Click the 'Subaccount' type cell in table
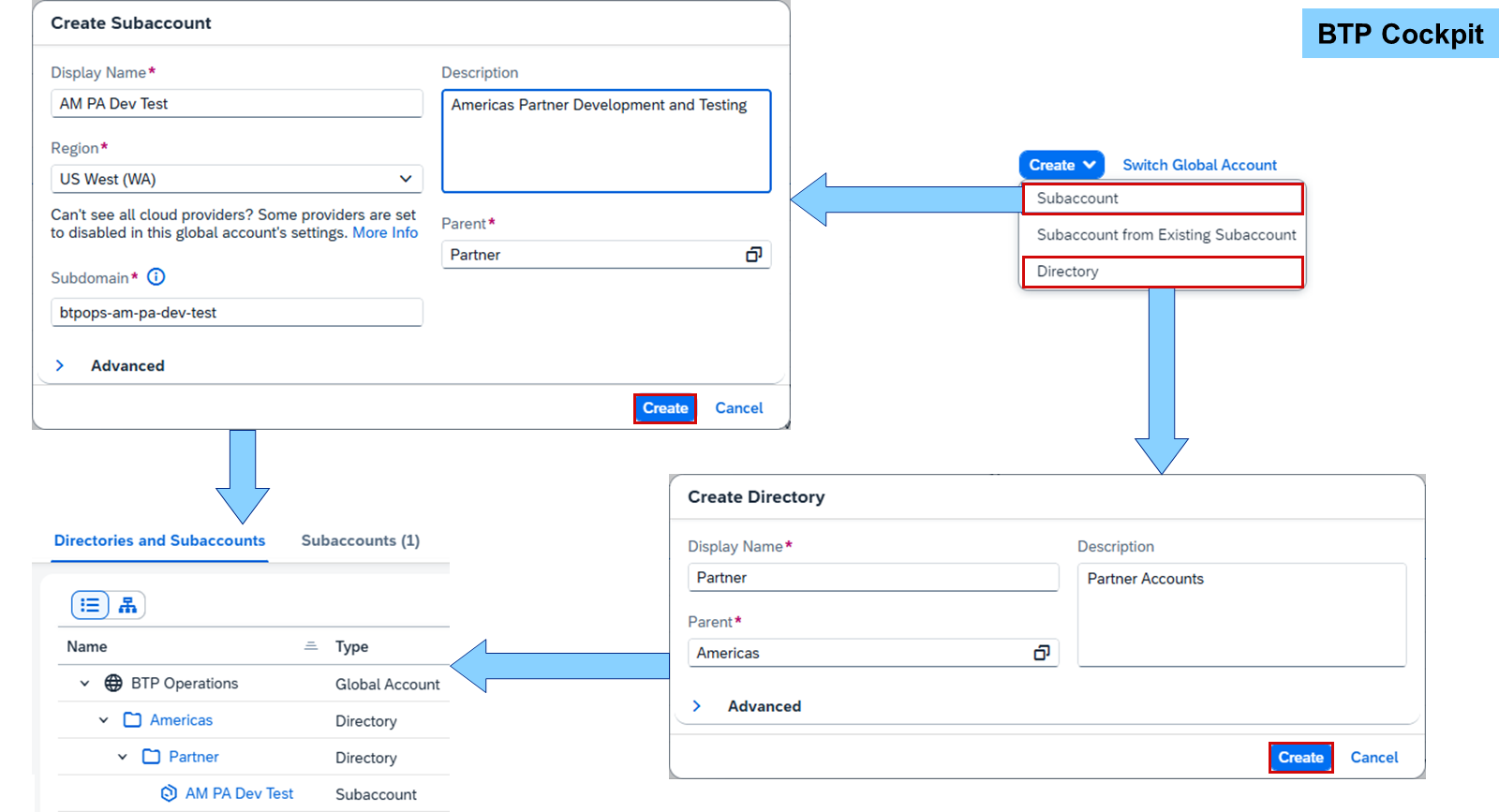Image resolution: width=1499 pixels, height=812 pixels. pos(376,794)
